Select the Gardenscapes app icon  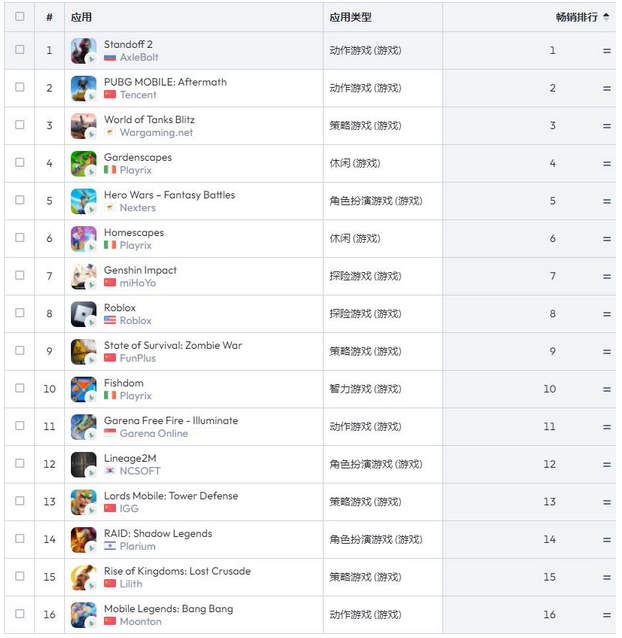(83, 164)
